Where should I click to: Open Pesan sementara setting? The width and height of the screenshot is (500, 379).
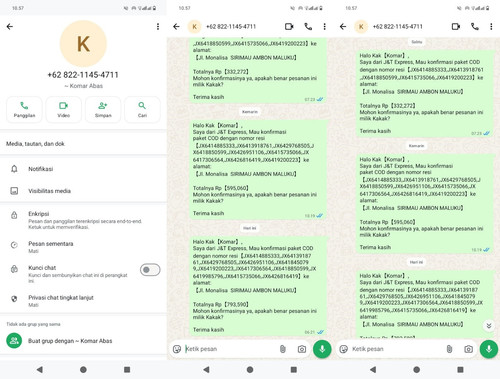(83, 247)
